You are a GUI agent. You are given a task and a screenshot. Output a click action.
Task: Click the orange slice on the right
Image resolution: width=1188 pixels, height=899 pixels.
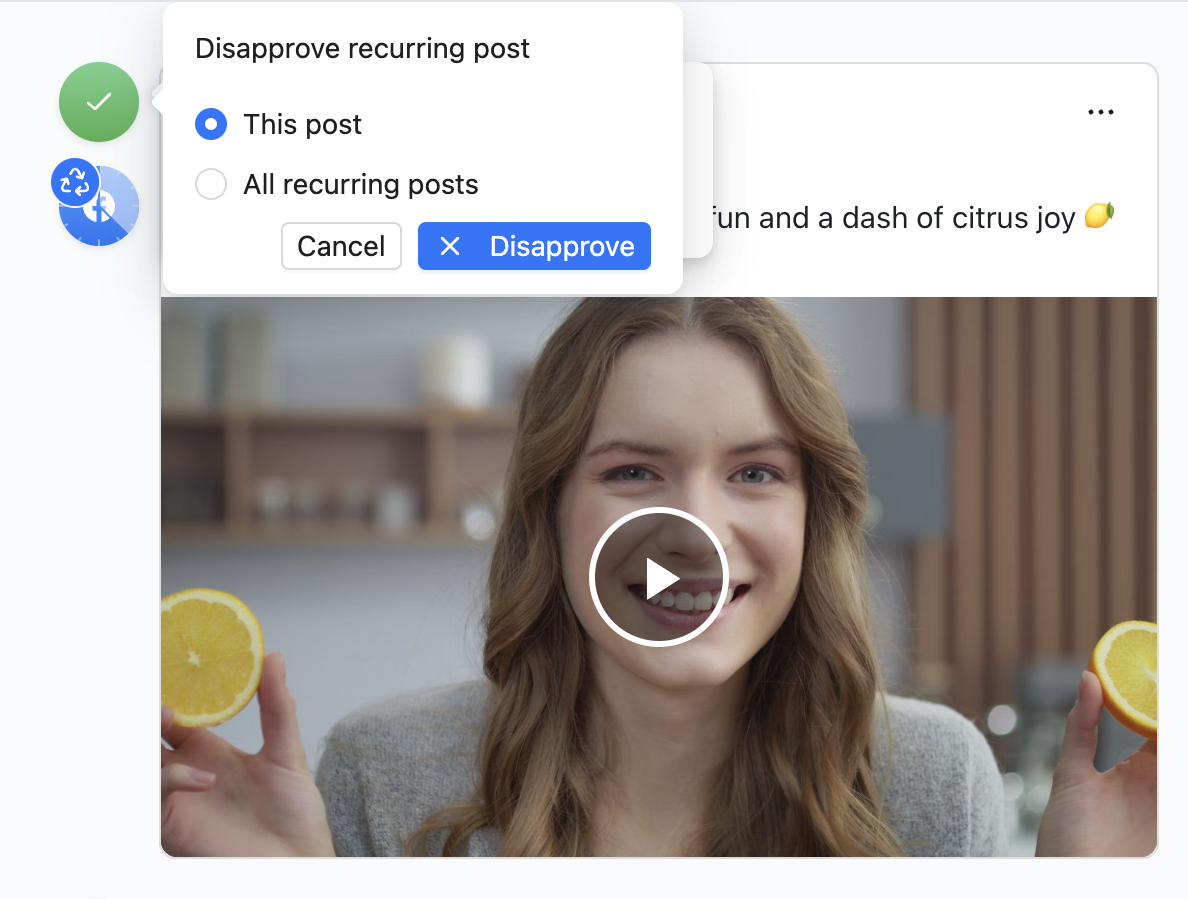pyautogui.click(x=1127, y=678)
